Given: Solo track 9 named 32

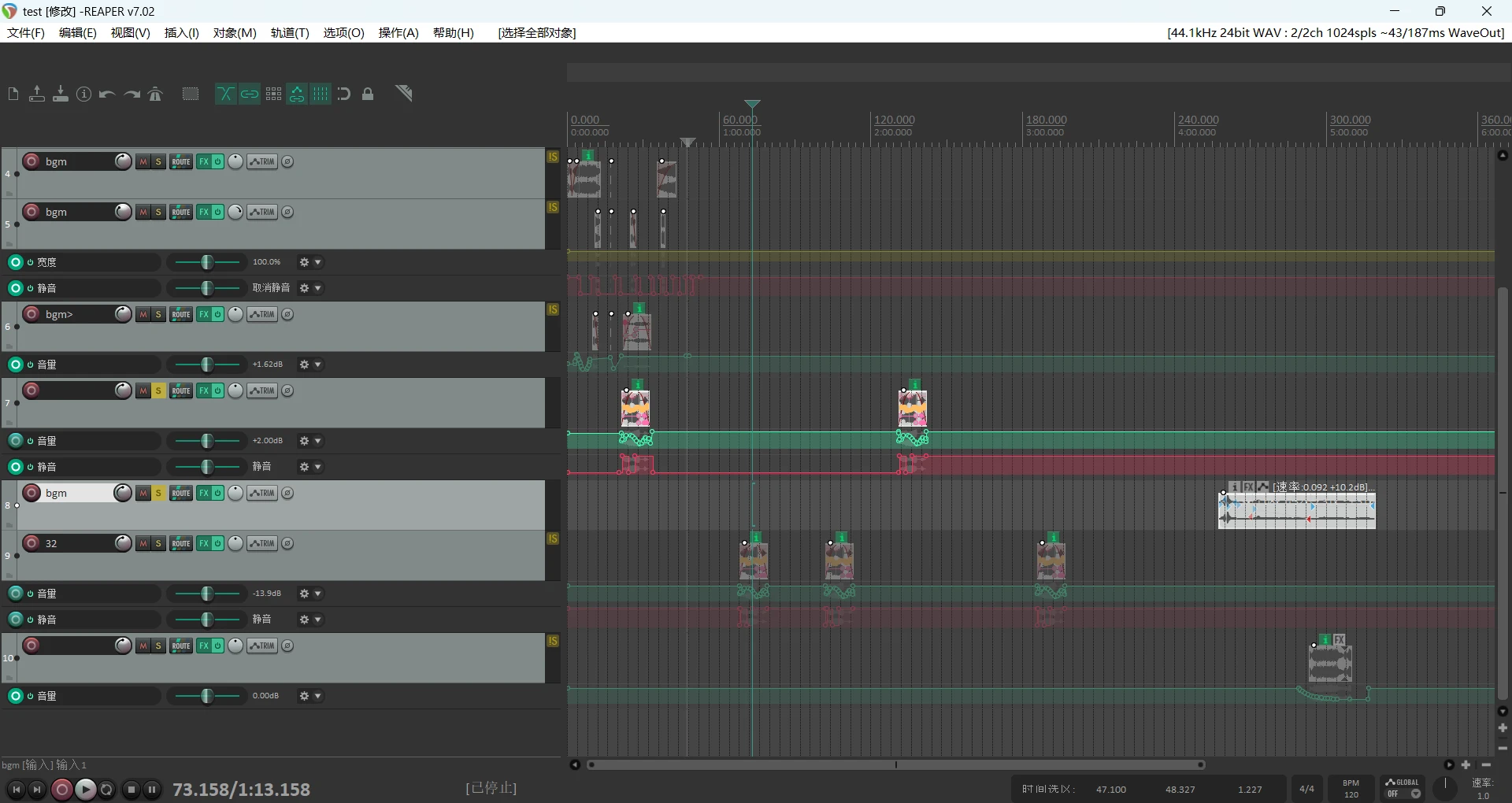Looking at the screenshot, I should (158, 544).
